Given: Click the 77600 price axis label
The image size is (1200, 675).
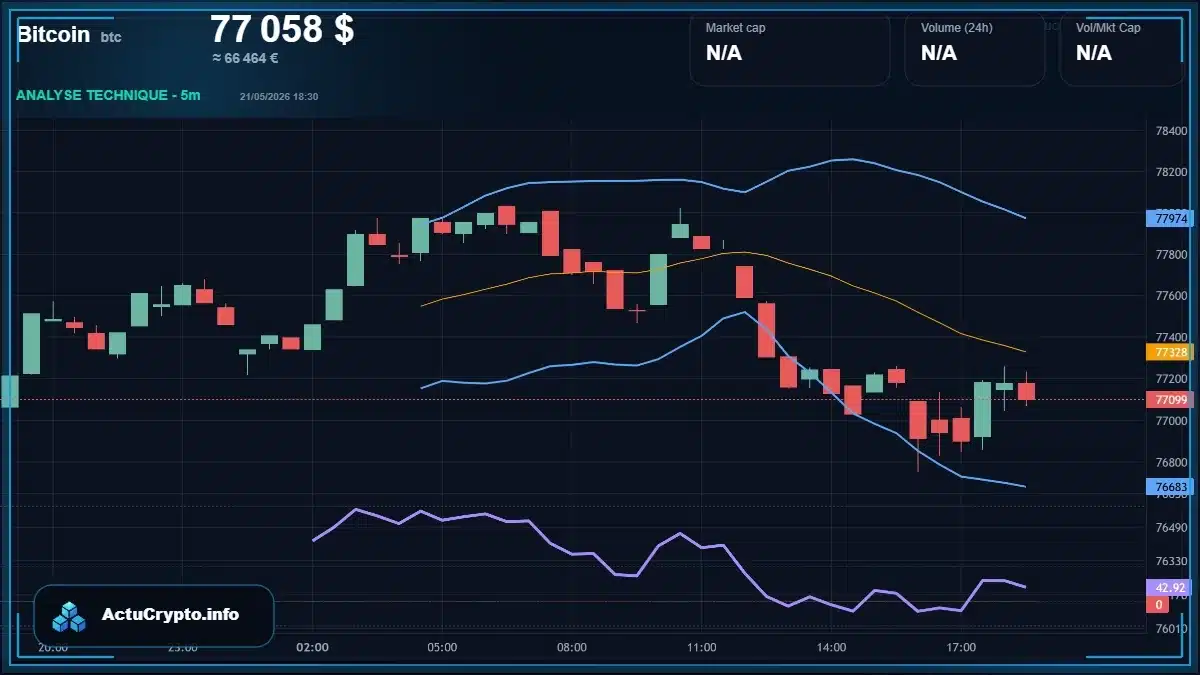Looking at the screenshot, I should tap(1171, 296).
